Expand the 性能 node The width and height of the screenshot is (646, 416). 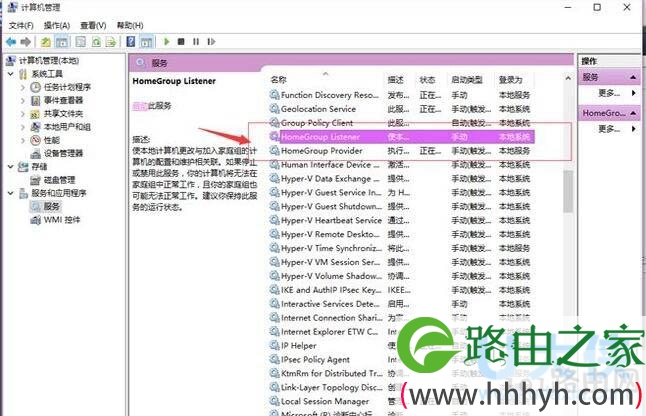pos(23,140)
